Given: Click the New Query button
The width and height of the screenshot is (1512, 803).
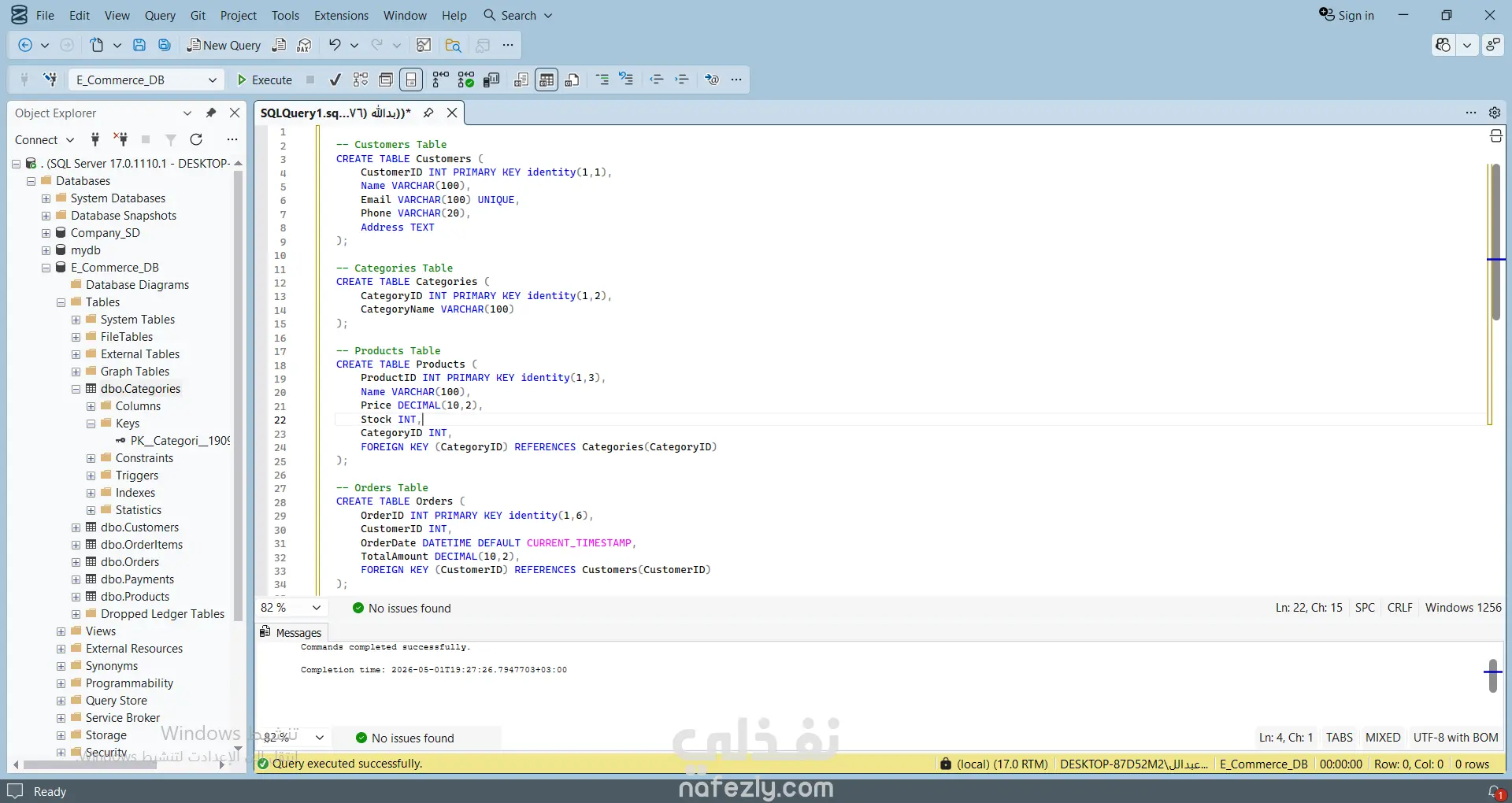Looking at the screenshot, I should pyautogui.click(x=224, y=46).
